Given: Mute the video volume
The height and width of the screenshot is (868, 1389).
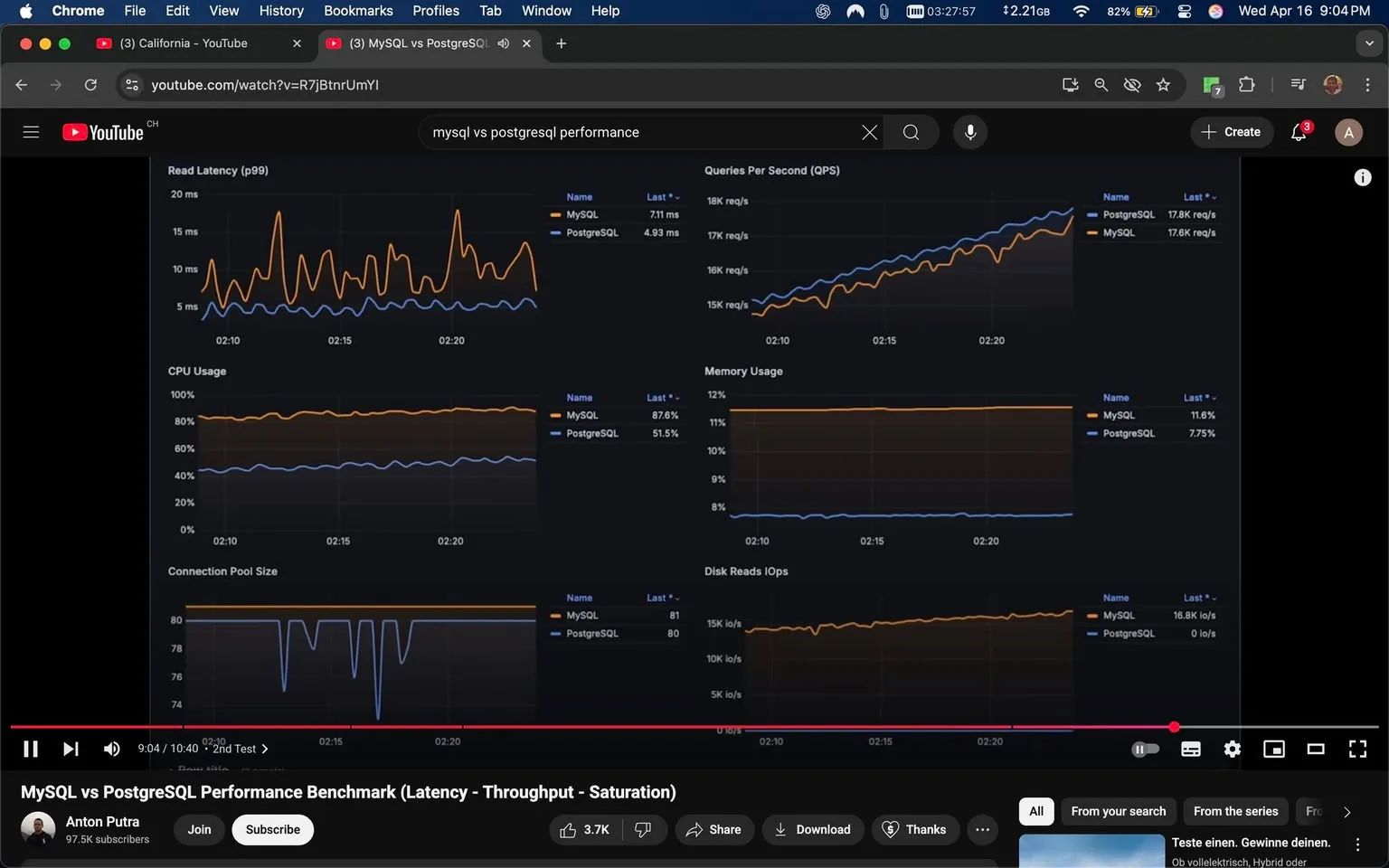Looking at the screenshot, I should [111, 749].
